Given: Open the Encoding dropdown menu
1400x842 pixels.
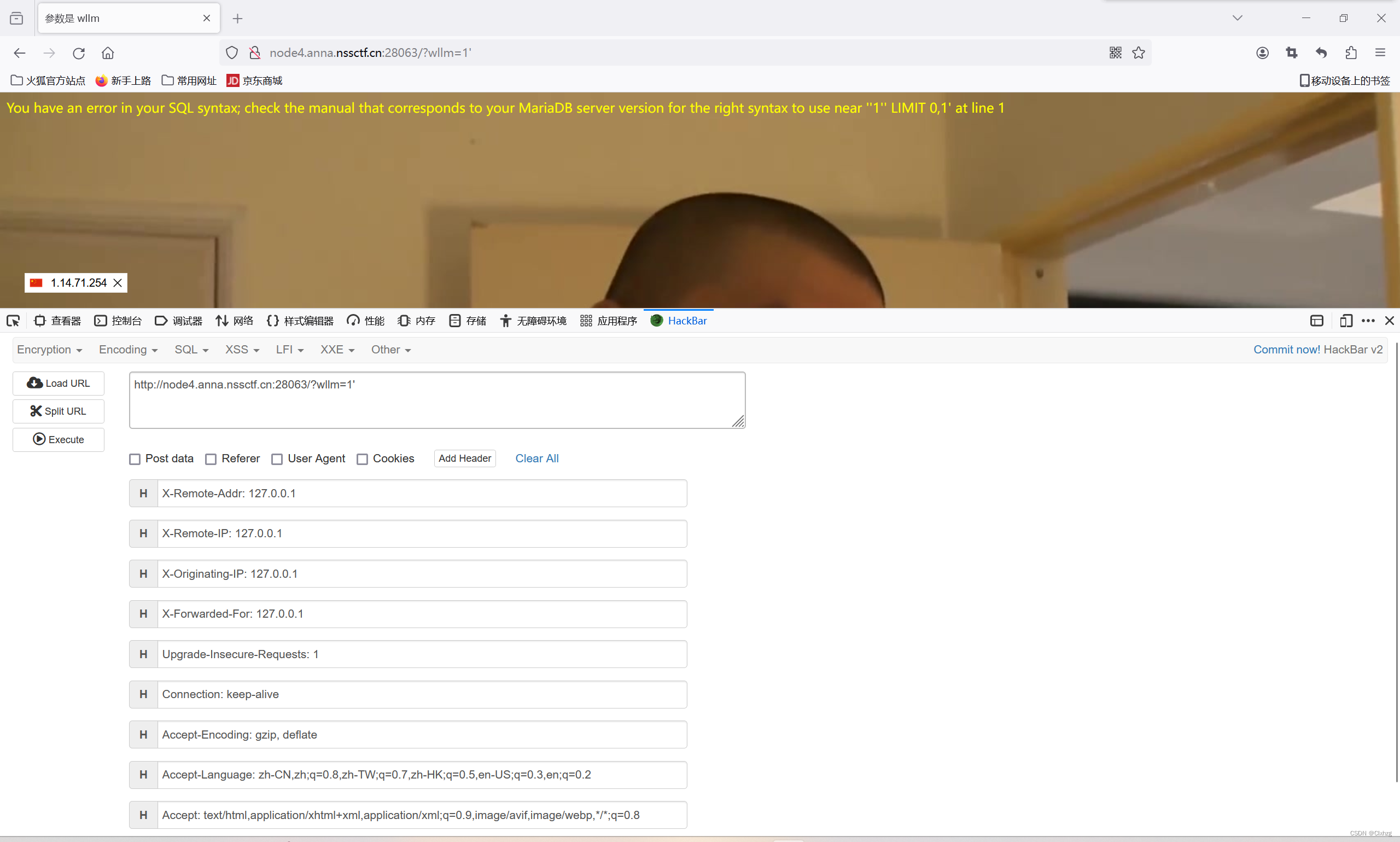Looking at the screenshot, I should click(x=127, y=350).
